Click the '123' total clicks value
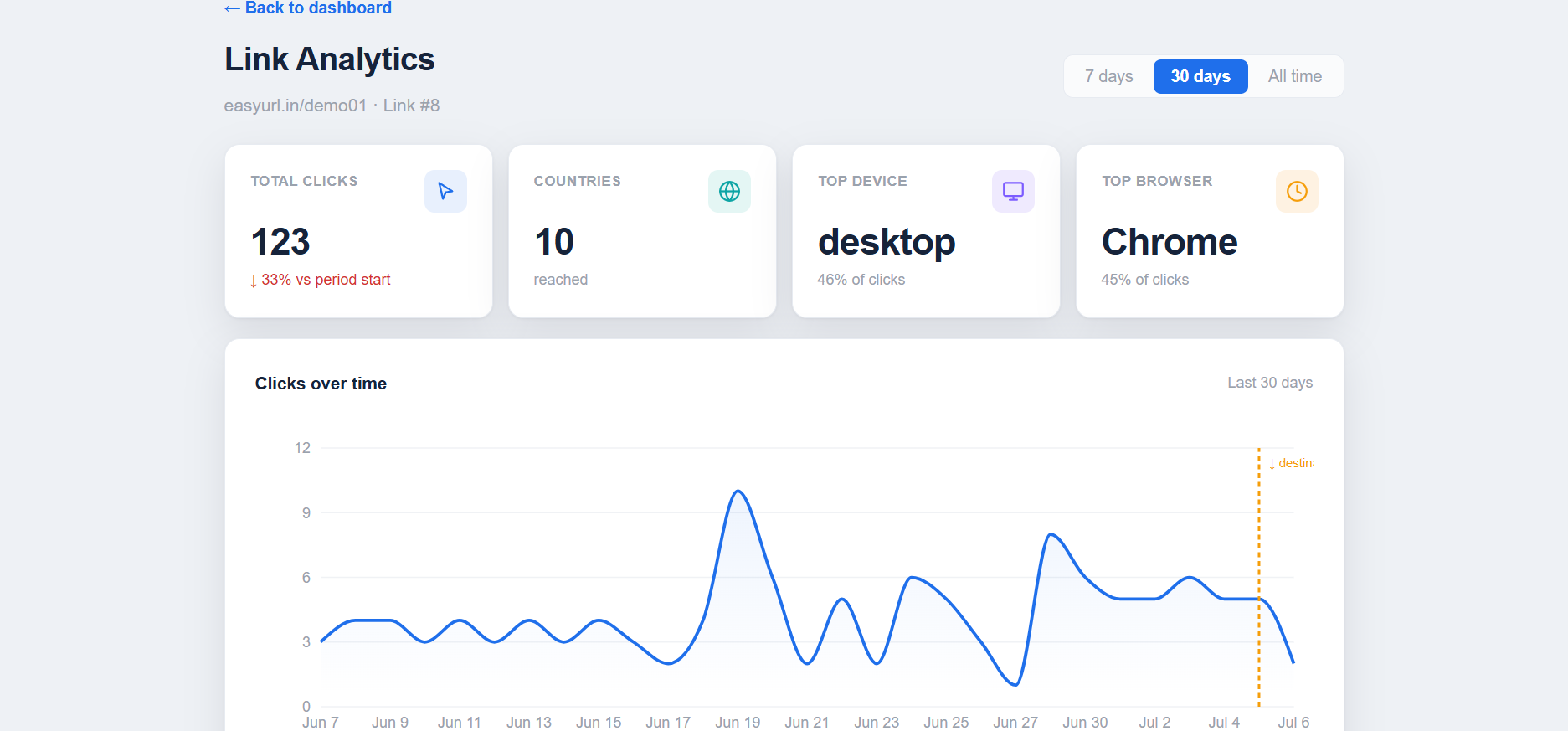1568x731 pixels. click(280, 242)
